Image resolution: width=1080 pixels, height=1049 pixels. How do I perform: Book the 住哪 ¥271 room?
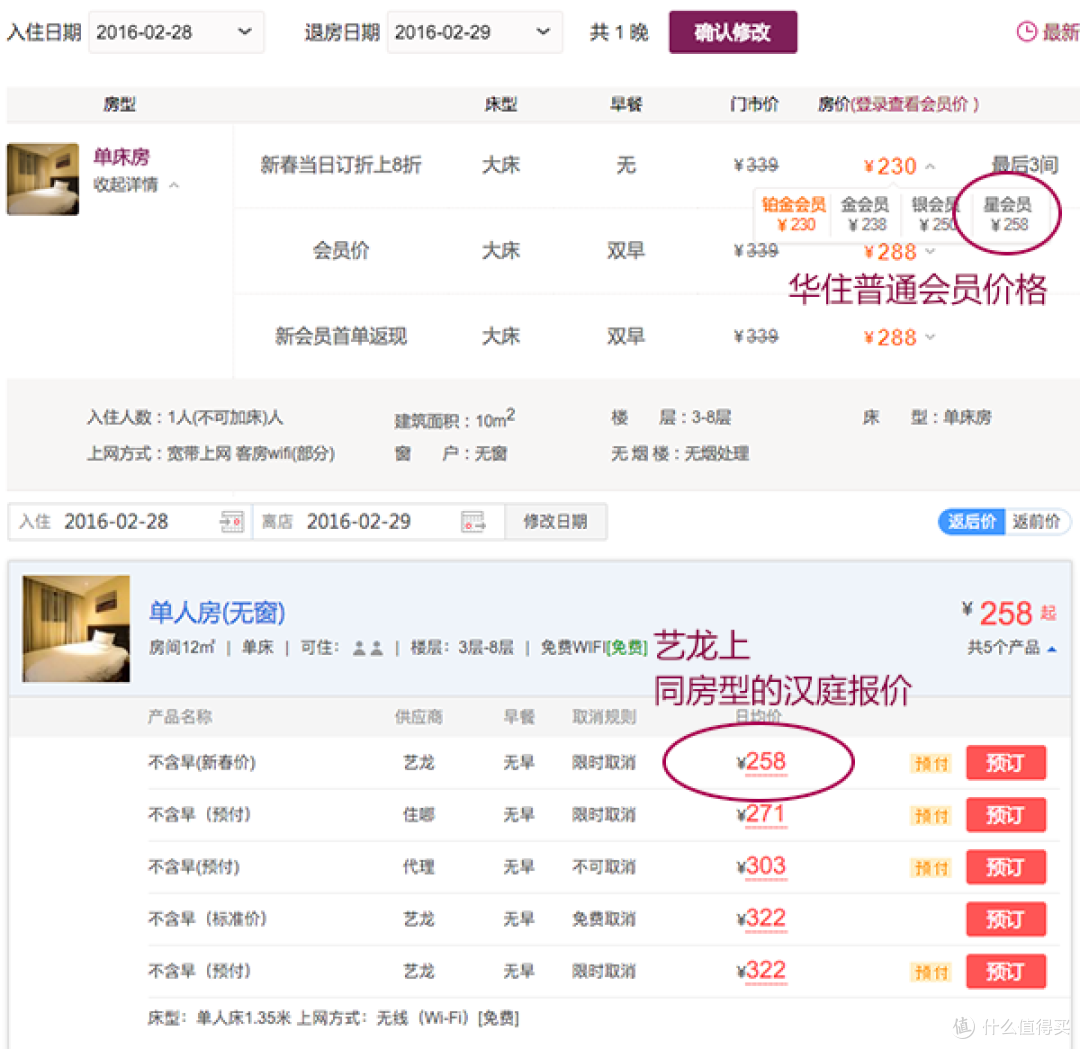click(1006, 815)
